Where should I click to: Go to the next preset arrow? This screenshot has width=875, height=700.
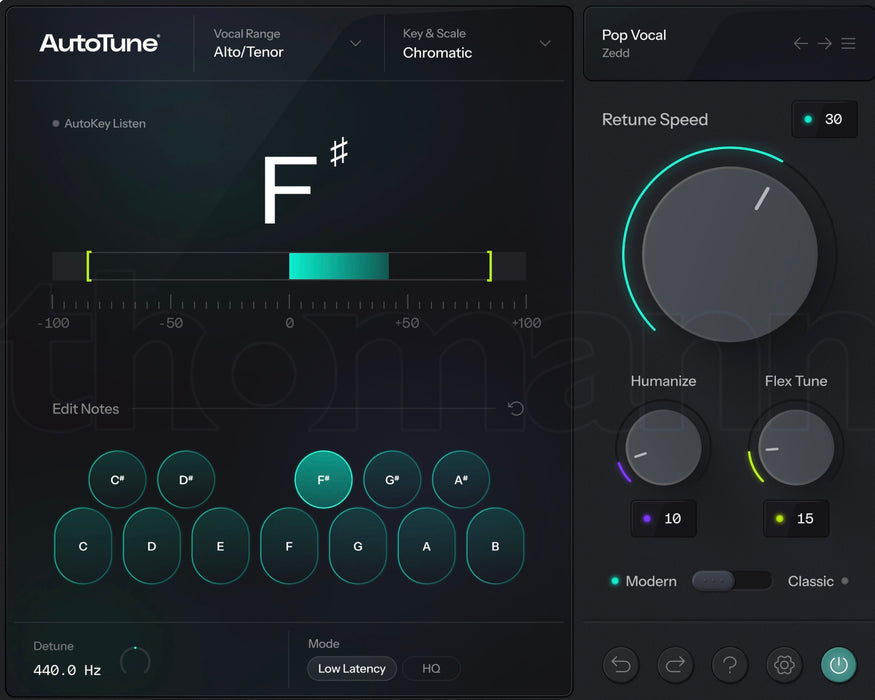tap(825, 44)
